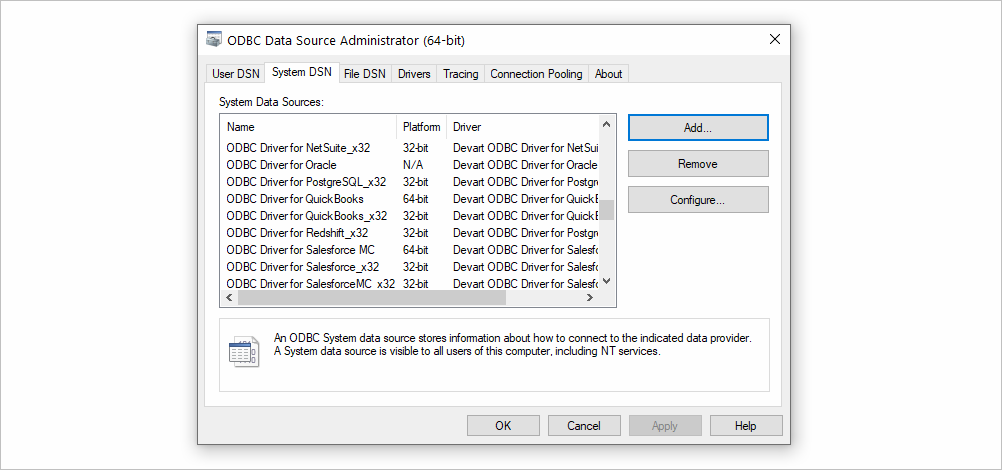1002x470 pixels.
Task: Select ODBC Driver for Oracle row
Action: (410, 164)
